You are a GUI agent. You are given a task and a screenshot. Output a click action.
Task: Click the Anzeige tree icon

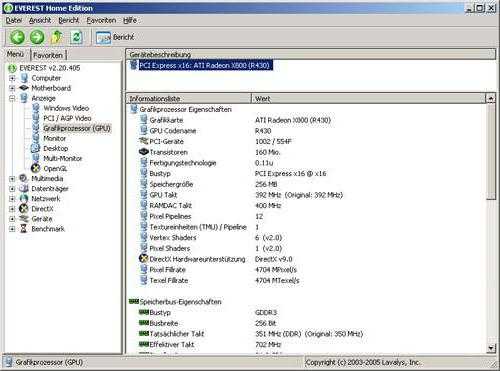pyautogui.click(x=24, y=98)
